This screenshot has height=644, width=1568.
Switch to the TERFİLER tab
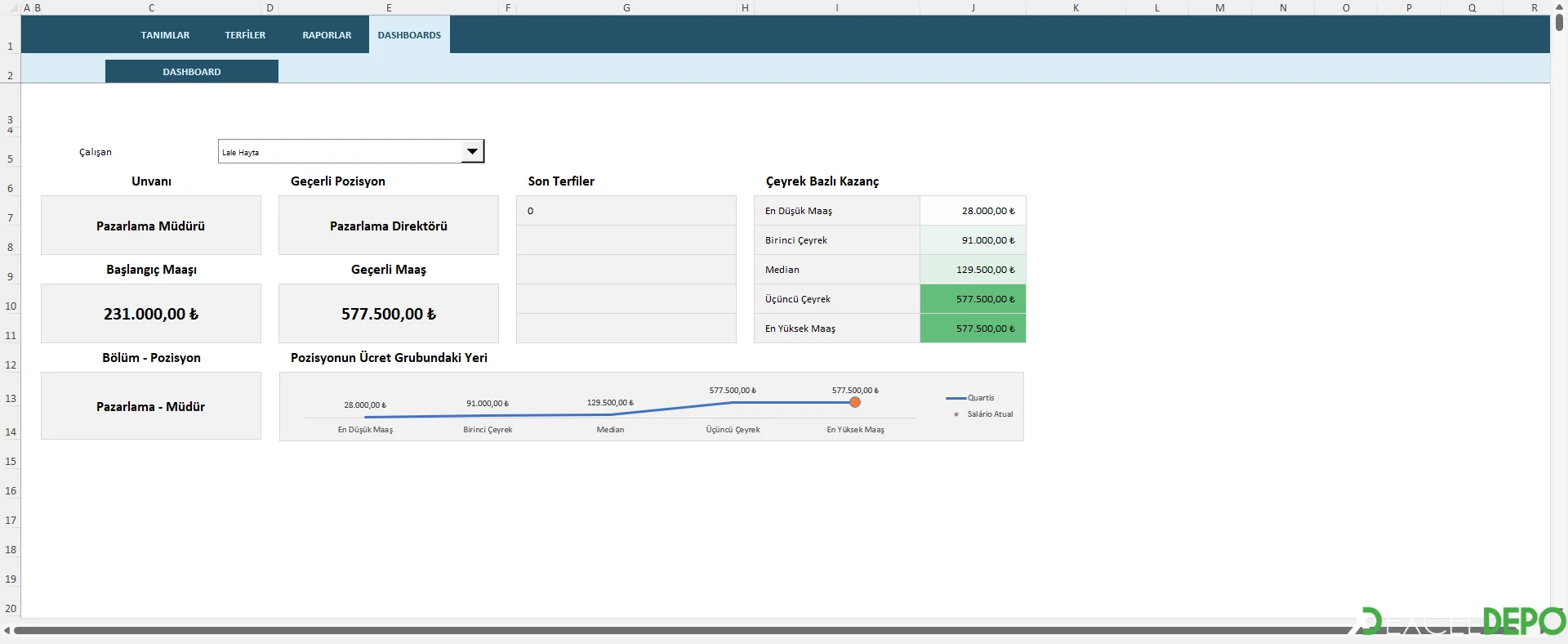tap(245, 35)
